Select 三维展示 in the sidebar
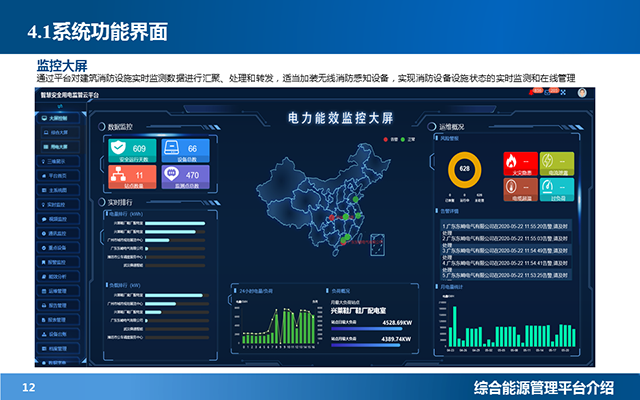 tap(58, 162)
